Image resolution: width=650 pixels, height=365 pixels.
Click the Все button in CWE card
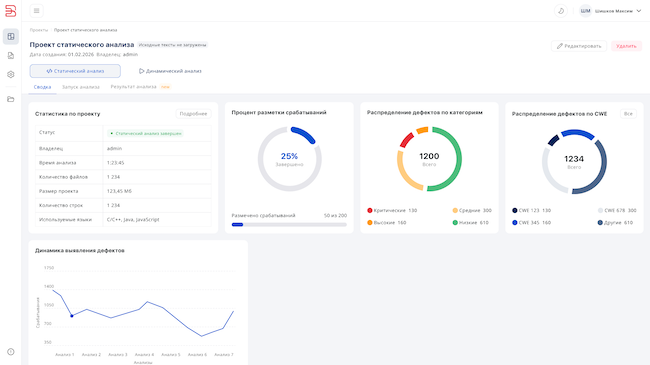[x=628, y=114]
